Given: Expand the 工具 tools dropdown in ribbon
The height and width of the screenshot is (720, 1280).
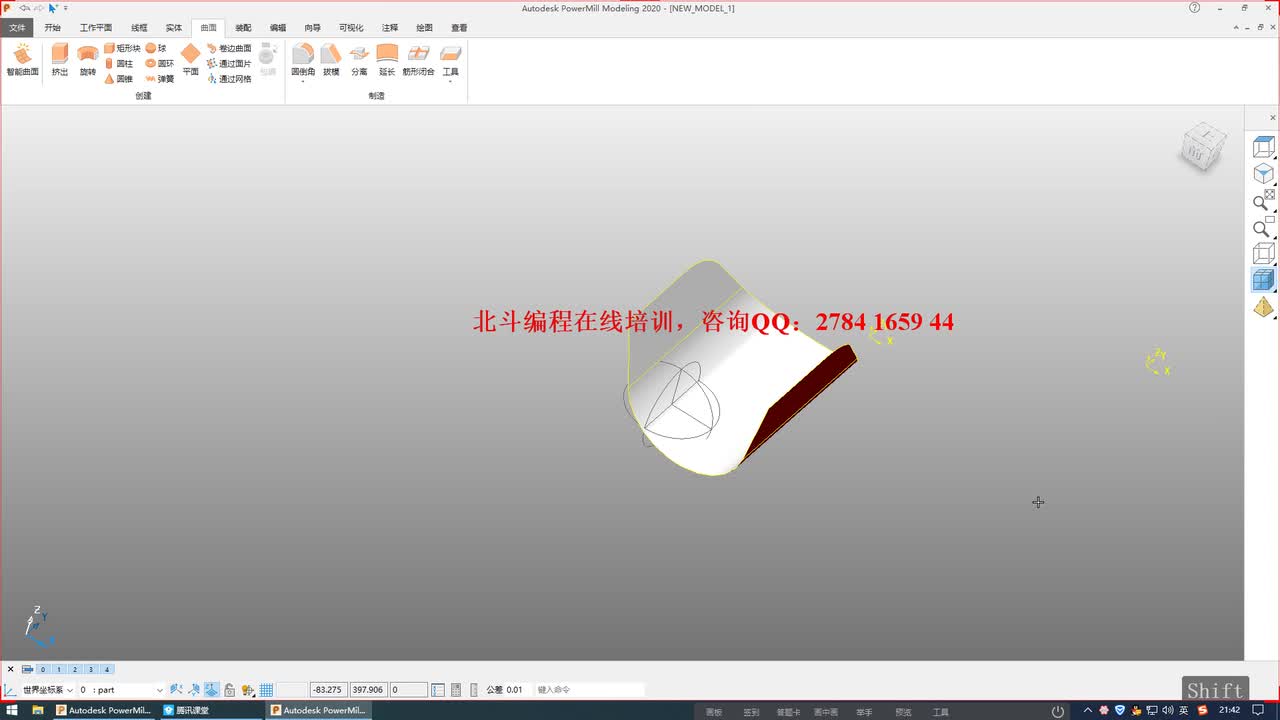Looking at the screenshot, I should (x=451, y=82).
